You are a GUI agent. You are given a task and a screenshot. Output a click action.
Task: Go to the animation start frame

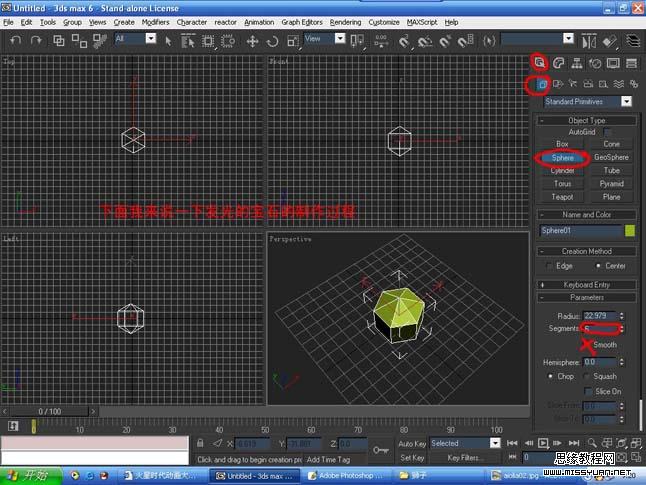[x=512, y=443]
